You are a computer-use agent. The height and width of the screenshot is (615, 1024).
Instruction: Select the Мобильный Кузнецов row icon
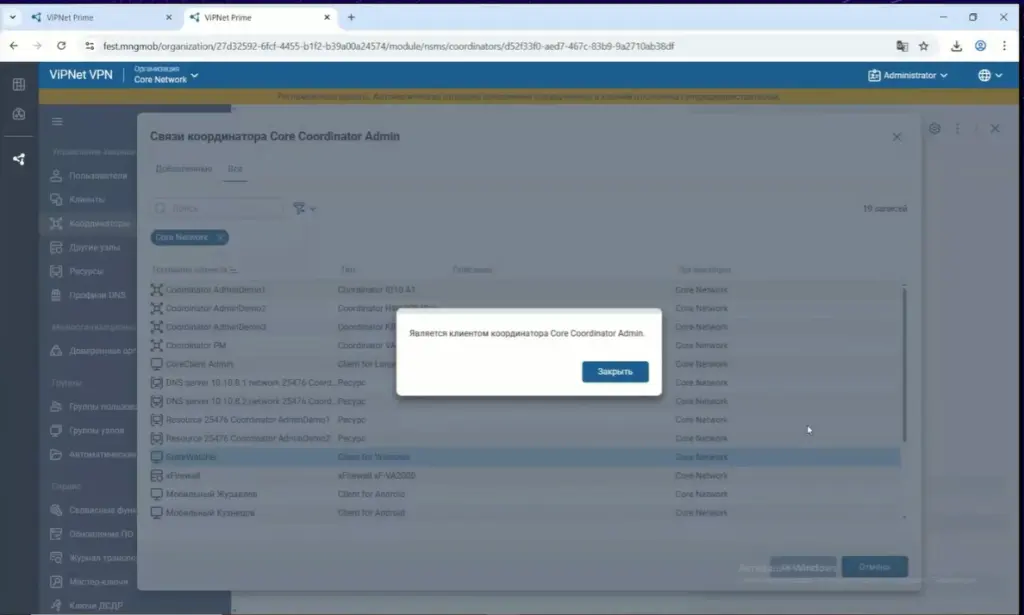157,512
